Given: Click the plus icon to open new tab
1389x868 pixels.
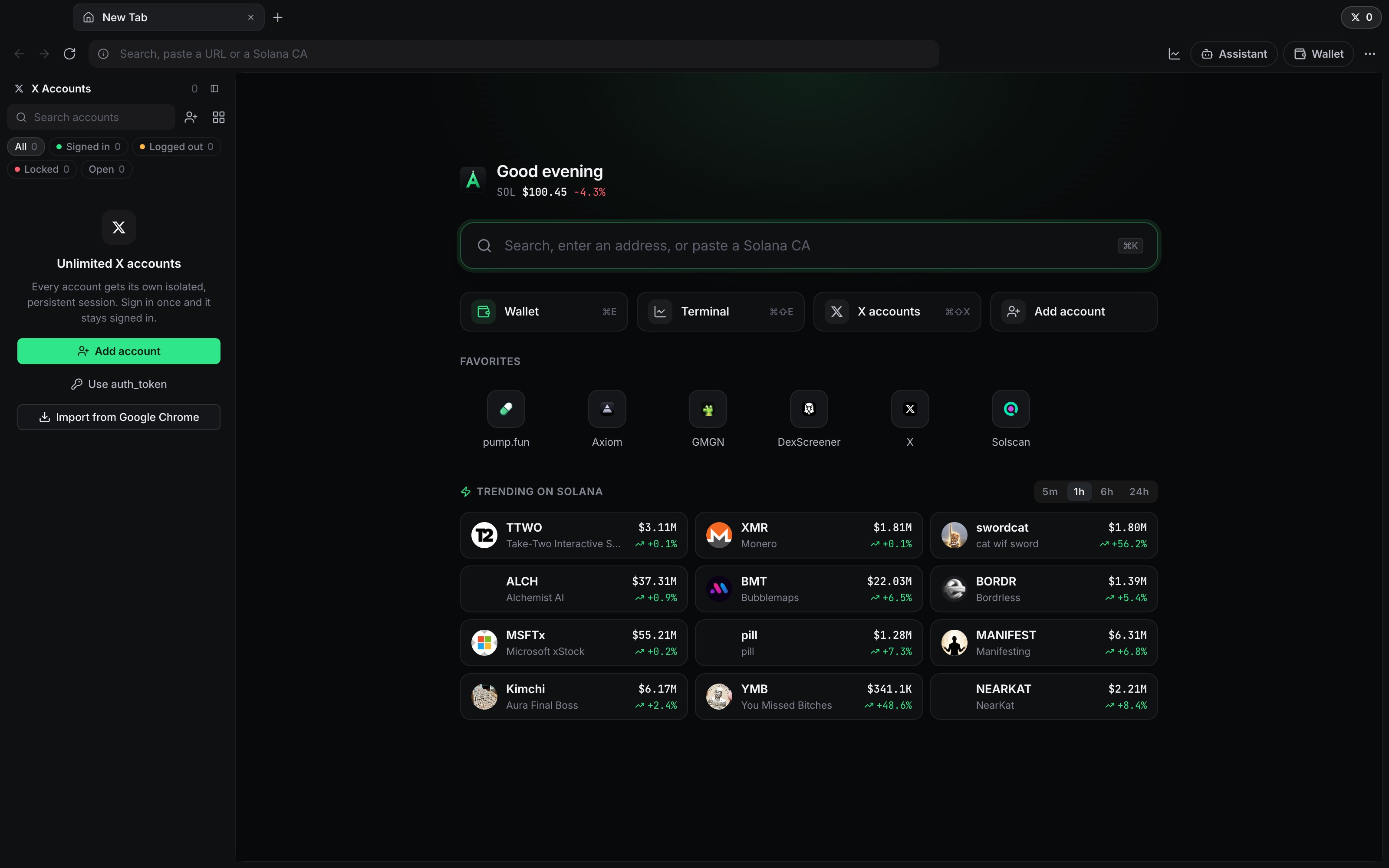Looking at the screenshot, I should click(x=278, y=17).
